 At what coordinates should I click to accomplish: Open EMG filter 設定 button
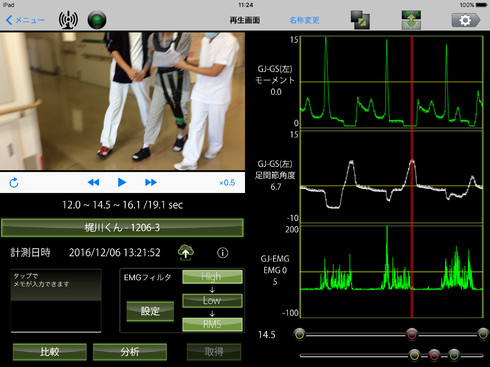(x=150, y=311)
